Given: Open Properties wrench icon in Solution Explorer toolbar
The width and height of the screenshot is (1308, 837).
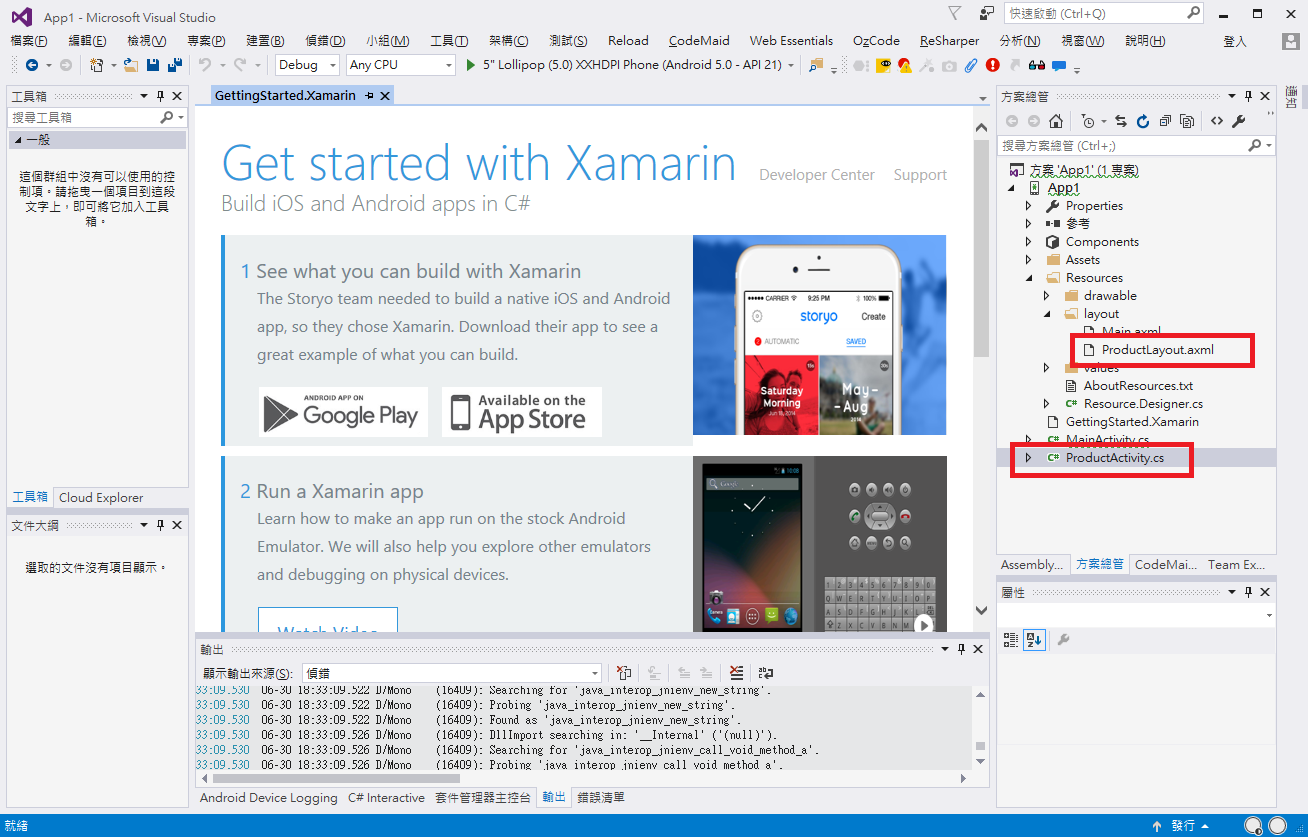Looking at the screenshot, I should 1238,121.
